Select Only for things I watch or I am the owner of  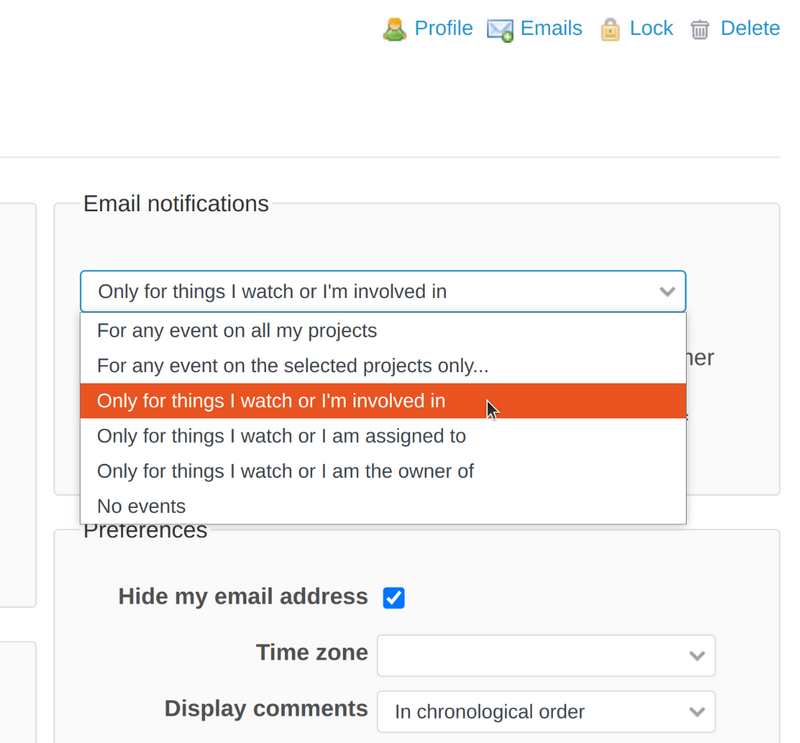(x=284, y=471)
